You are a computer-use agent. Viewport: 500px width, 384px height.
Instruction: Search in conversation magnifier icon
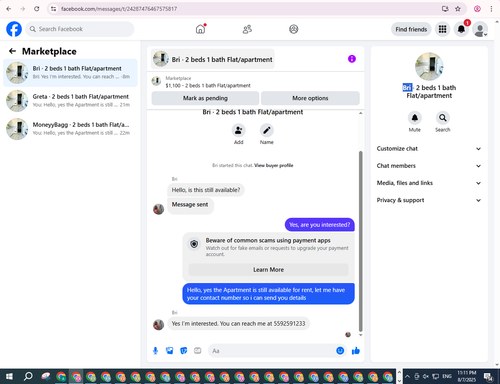point(443,118)
